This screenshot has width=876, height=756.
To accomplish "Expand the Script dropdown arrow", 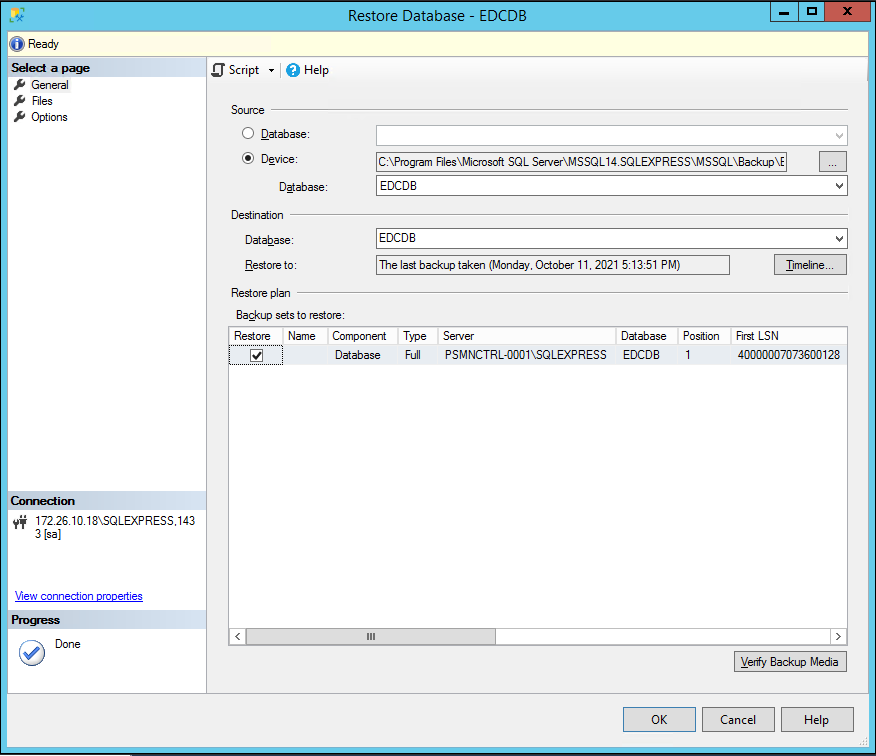I will click(271, 71).
